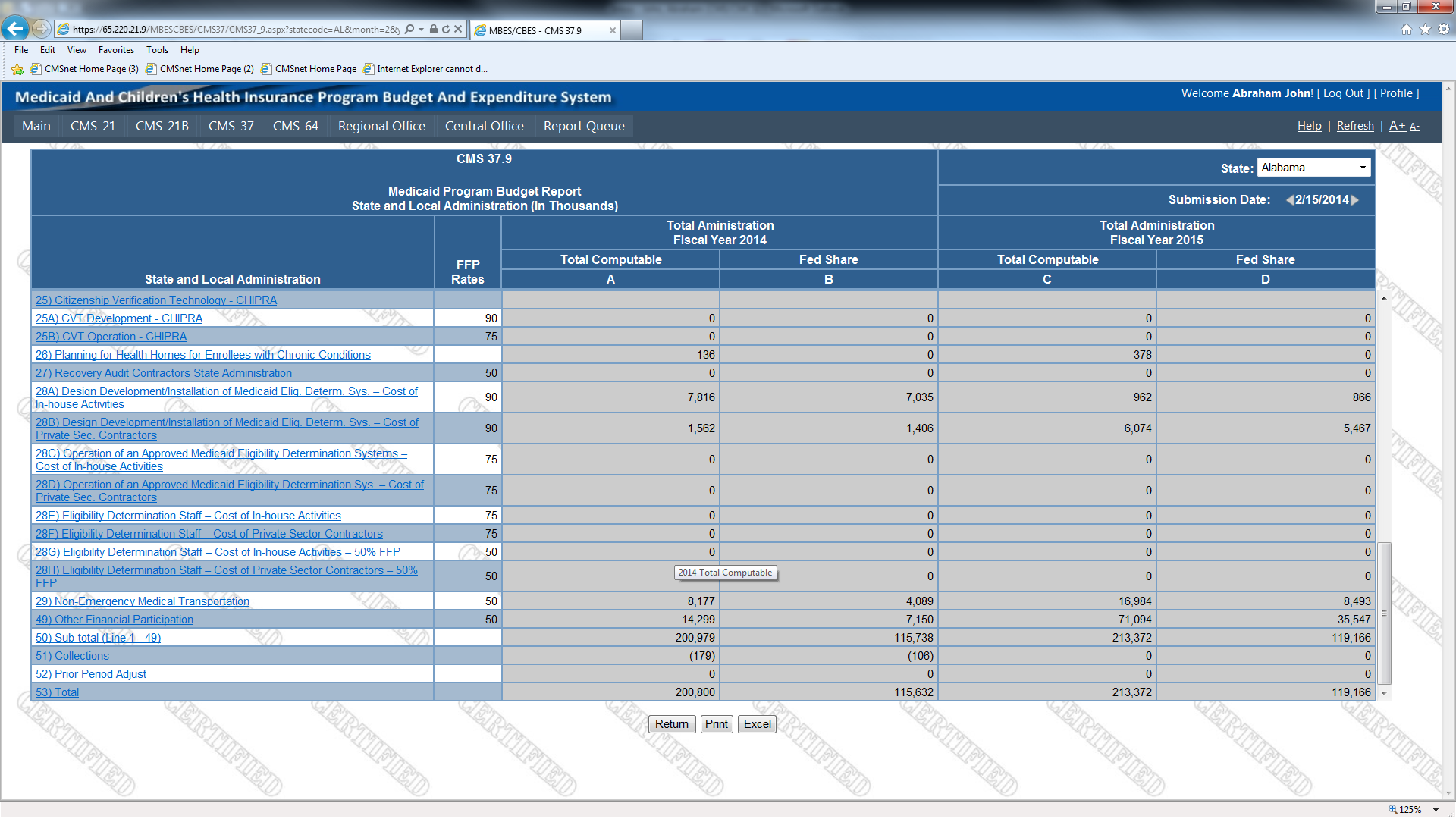The image size is (1456, 819).
Task: Select the Report Queue tab
Action: [583, 126]
